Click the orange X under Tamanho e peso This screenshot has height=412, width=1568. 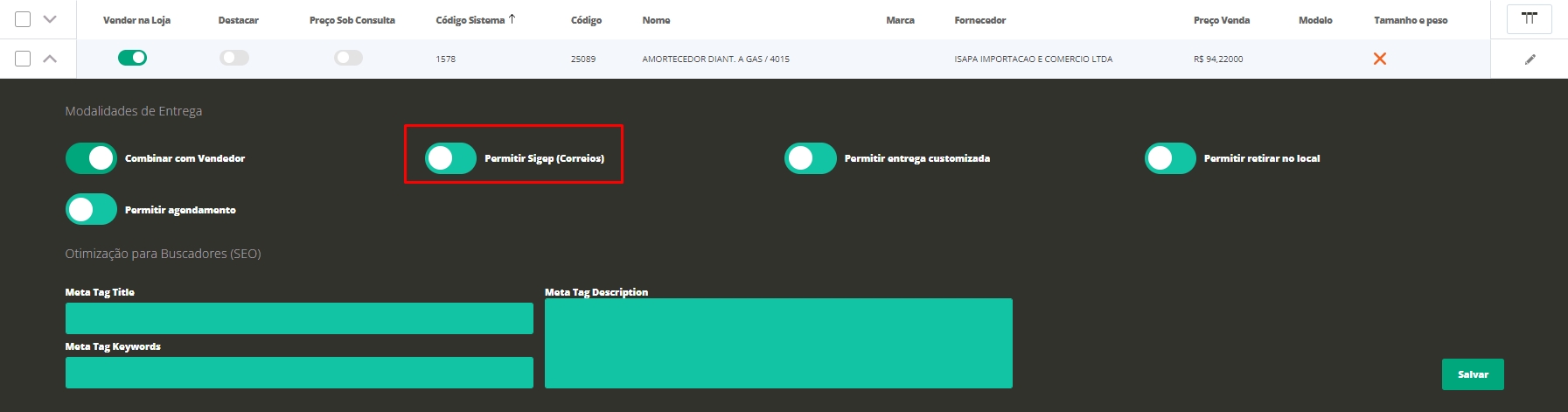[1379, 59]
